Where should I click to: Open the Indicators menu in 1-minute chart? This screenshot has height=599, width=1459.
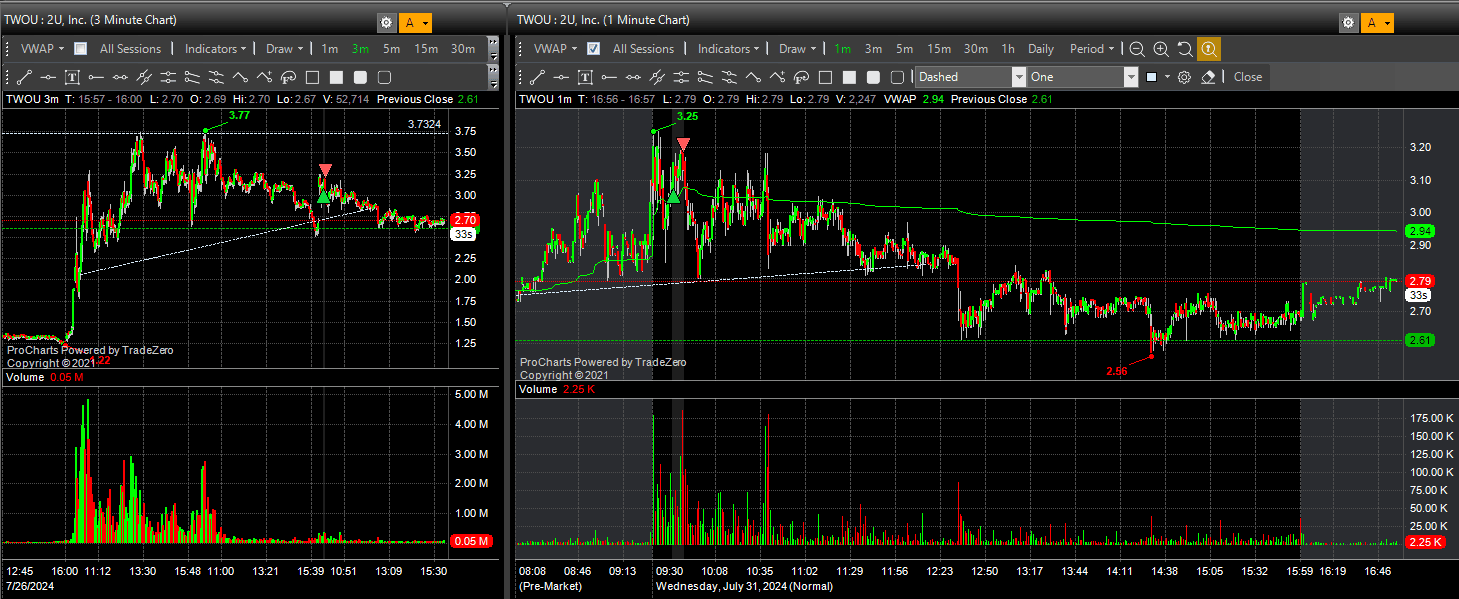click(728, 49)
